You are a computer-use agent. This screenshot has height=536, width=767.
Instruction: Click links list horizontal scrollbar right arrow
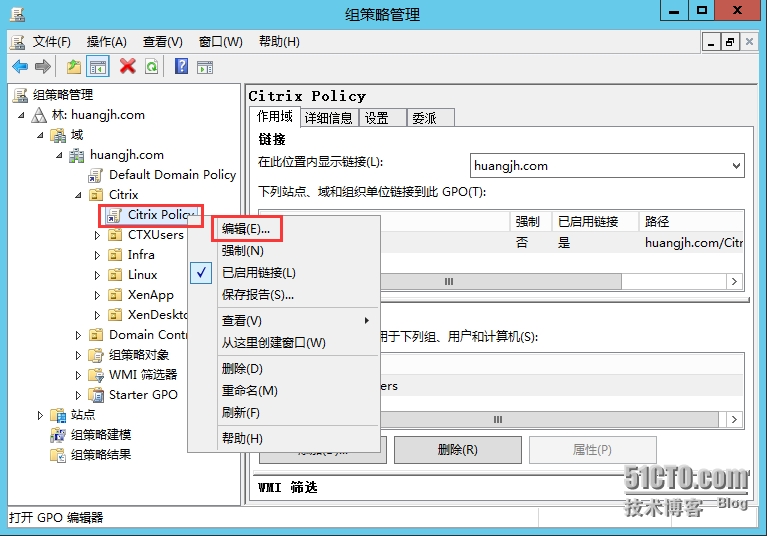pyautogui.click(x=734, y=282)
